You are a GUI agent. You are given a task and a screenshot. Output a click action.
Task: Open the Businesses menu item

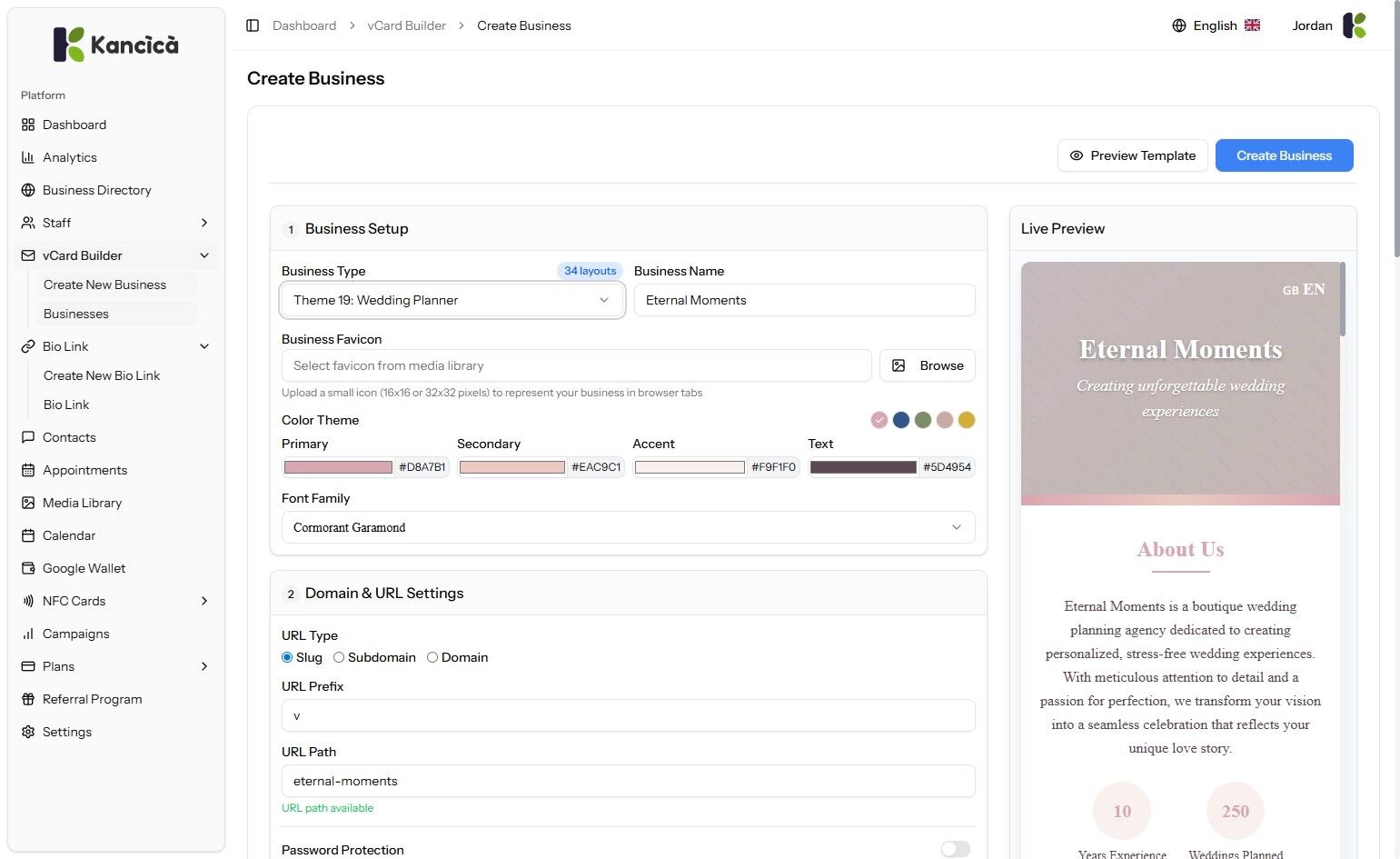click(x=116, y=314)
